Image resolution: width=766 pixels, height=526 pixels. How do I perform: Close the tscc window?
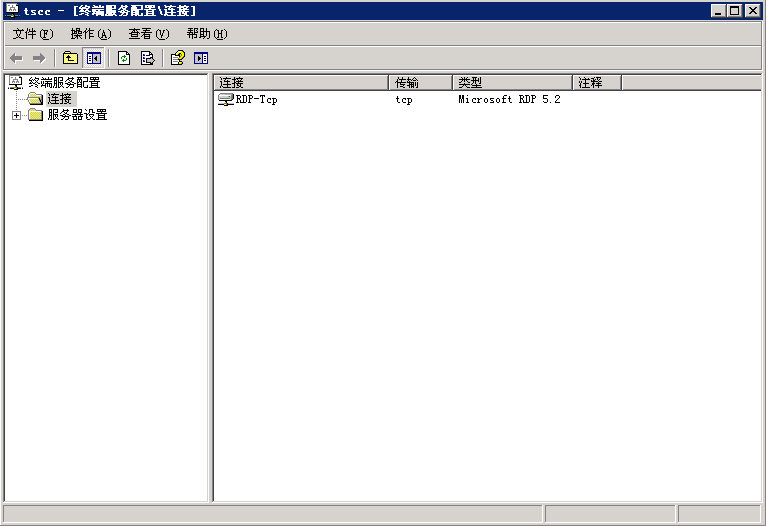tap(753, 10)
